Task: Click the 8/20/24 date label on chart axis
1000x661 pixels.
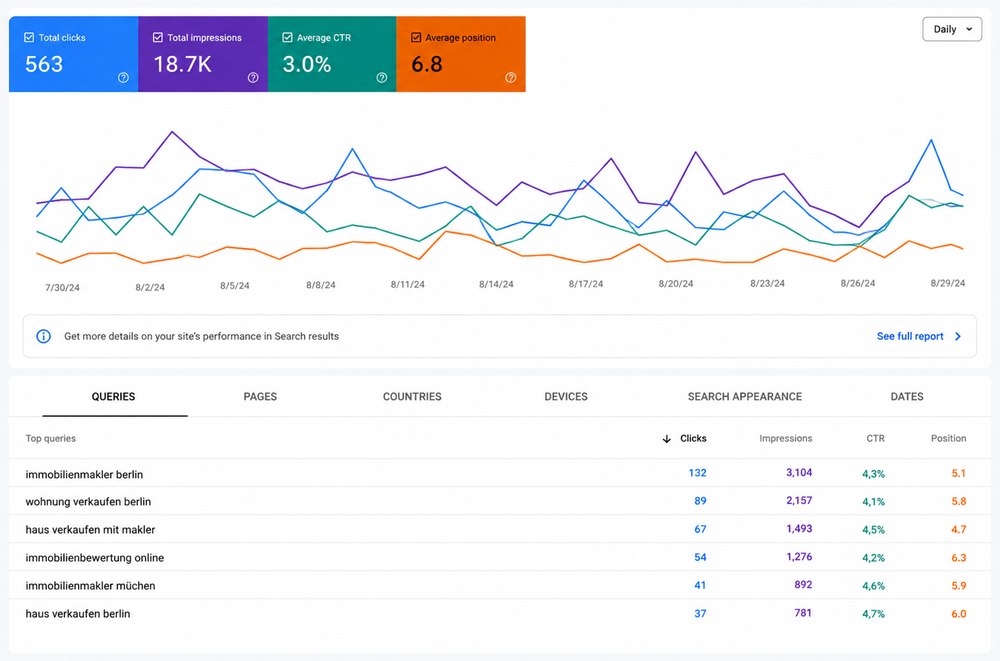Action: click(676, 284)
